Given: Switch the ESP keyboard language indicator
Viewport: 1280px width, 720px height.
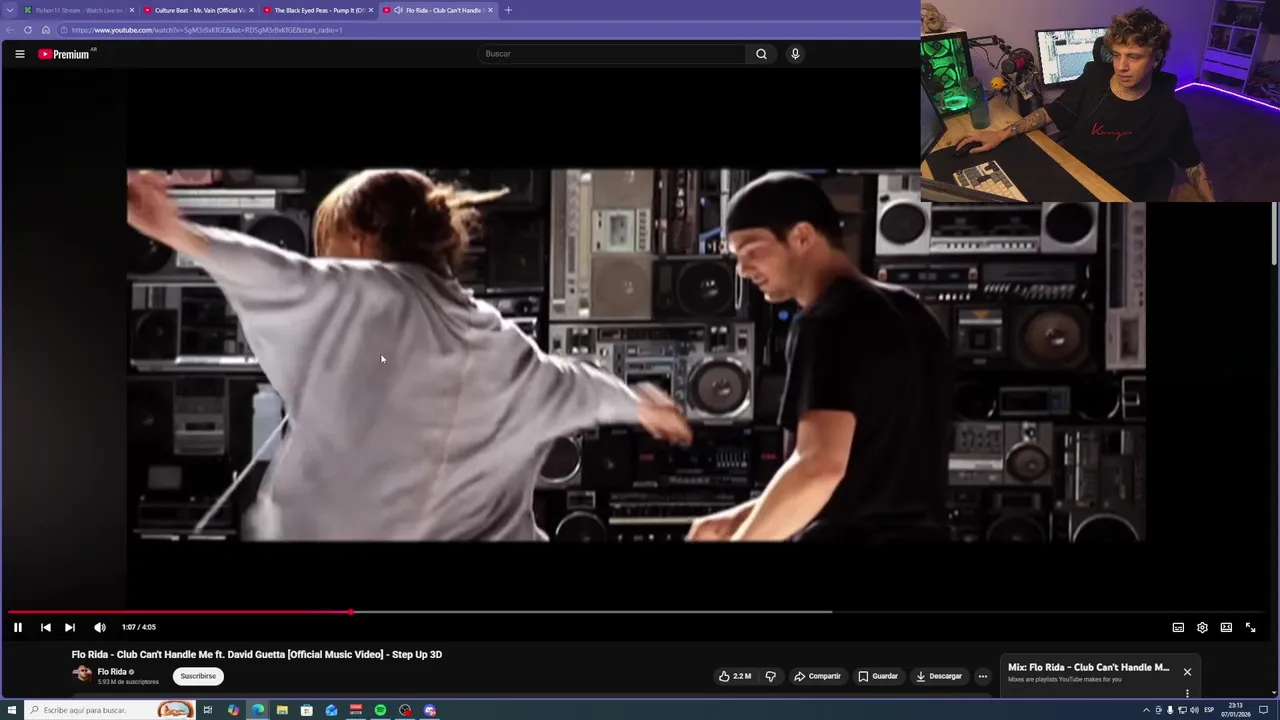Looking at the screenshot, I should (x=1209, y=710).
